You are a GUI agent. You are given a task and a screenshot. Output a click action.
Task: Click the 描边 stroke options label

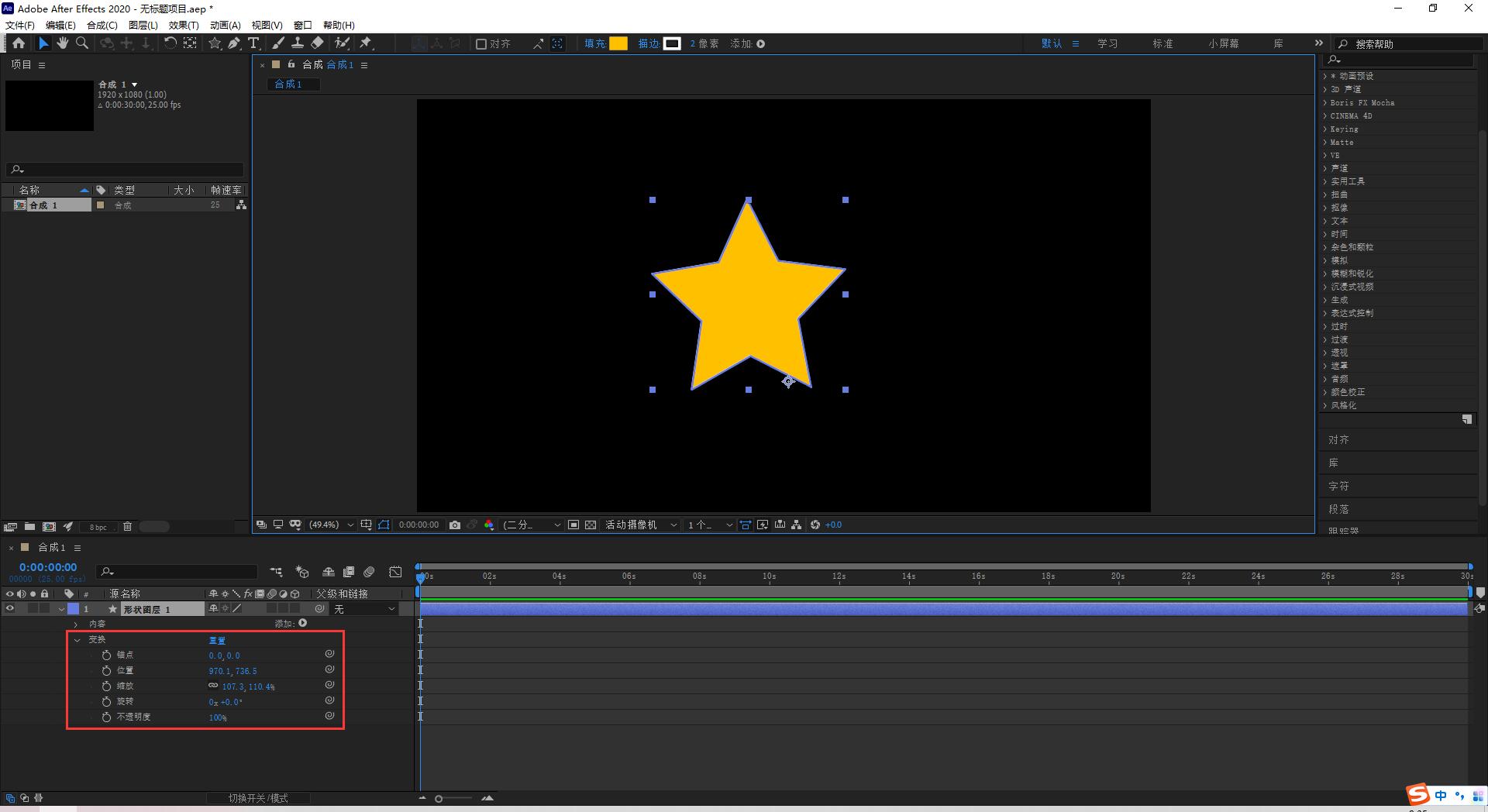click(x=648, y=44)
